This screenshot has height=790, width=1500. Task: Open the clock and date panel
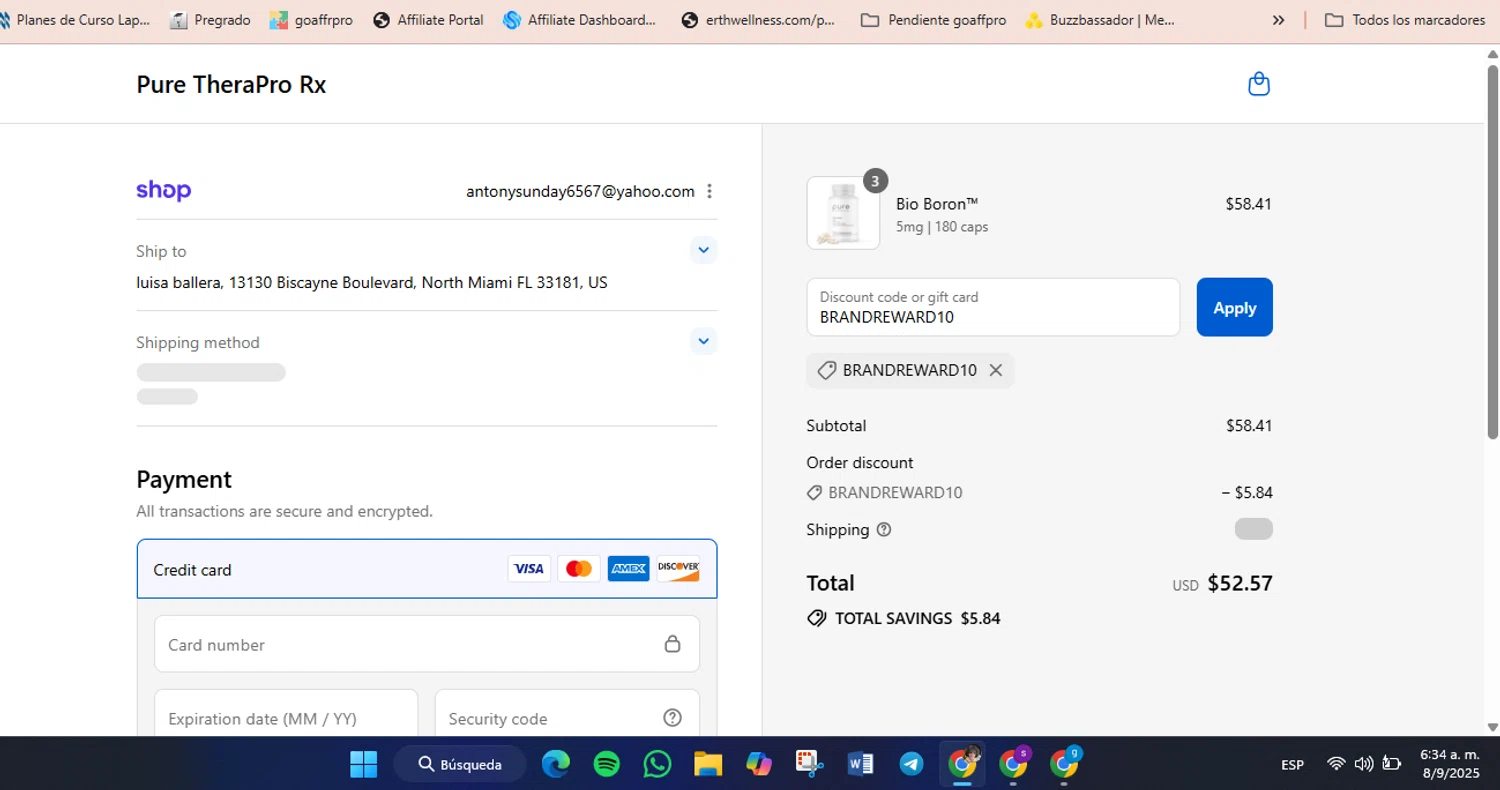[x=1450, y=764]
